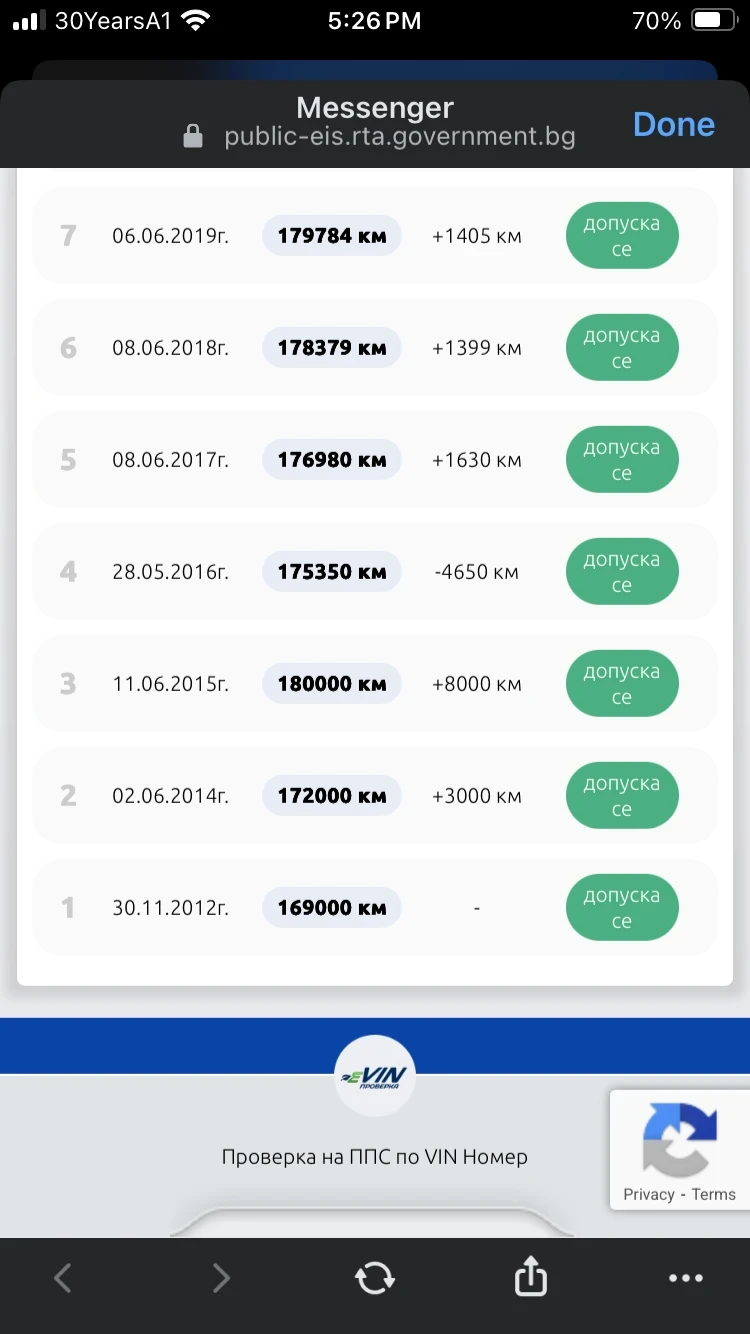Tap the -4650 км mileage difference
The image size is (750, 1334).
click(x=477, y=572)
